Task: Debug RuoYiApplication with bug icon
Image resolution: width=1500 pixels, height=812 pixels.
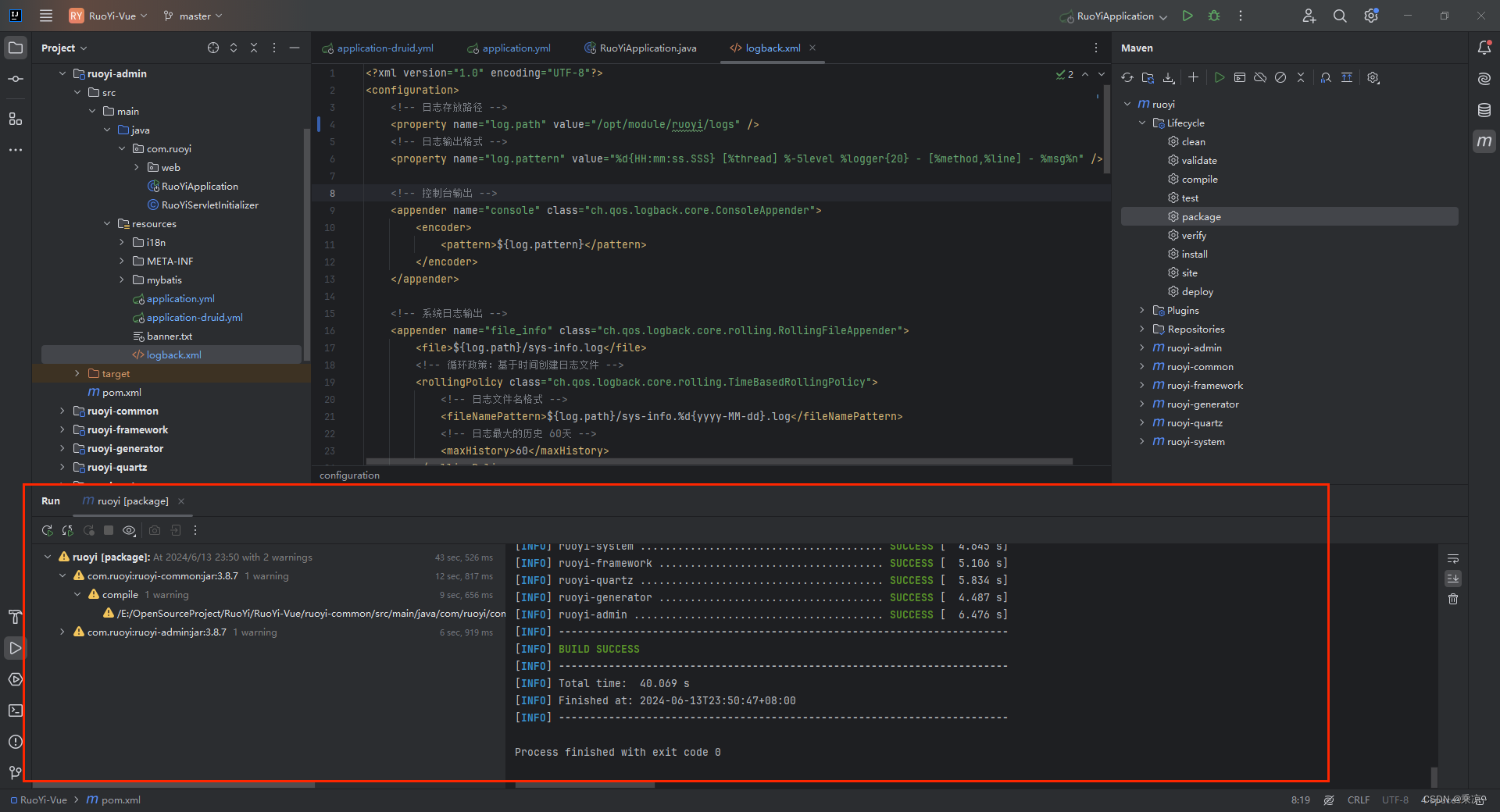Action: [1214, 16]
